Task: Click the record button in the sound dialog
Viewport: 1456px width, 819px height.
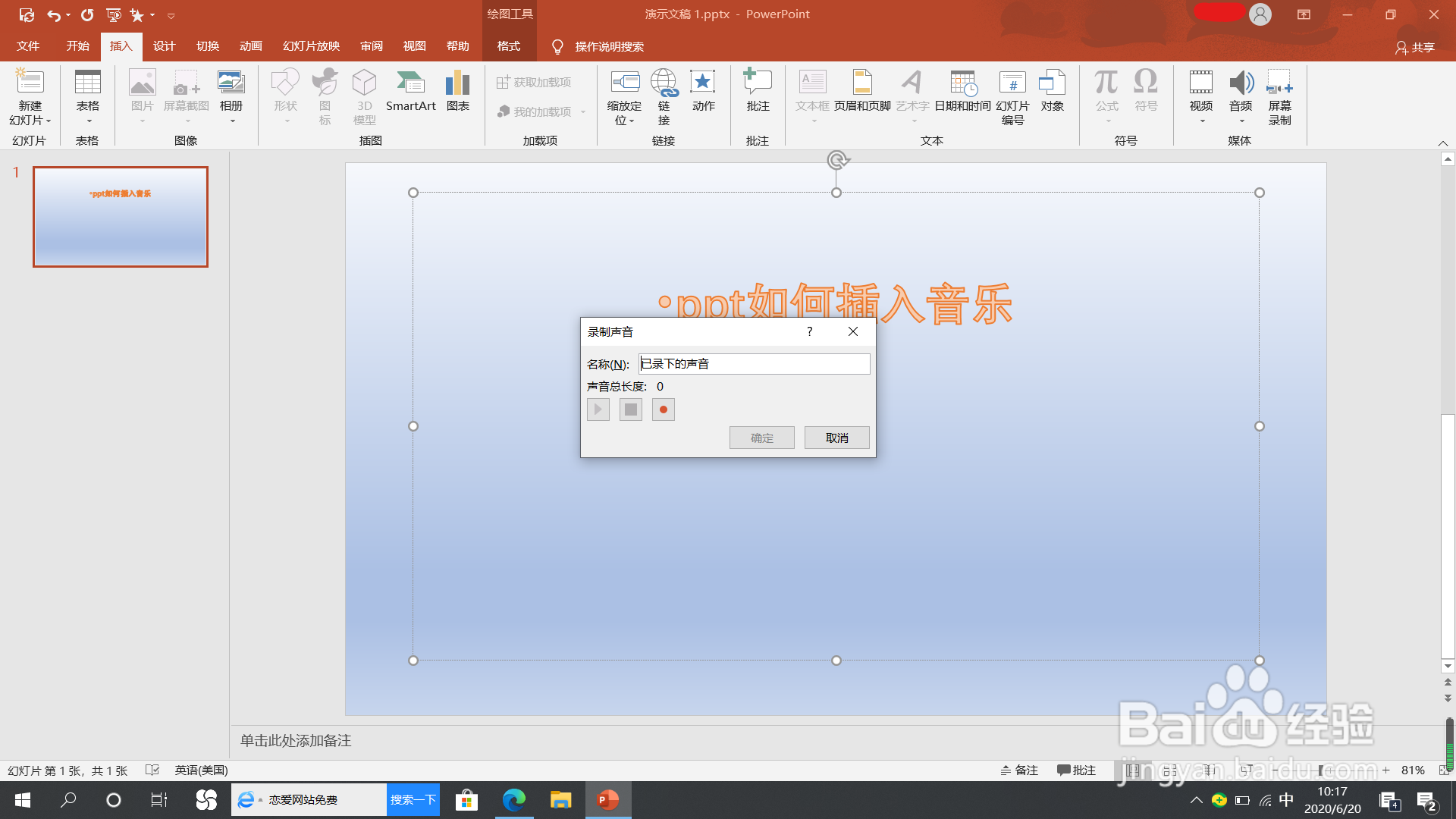Action: [x=663, y=410]
